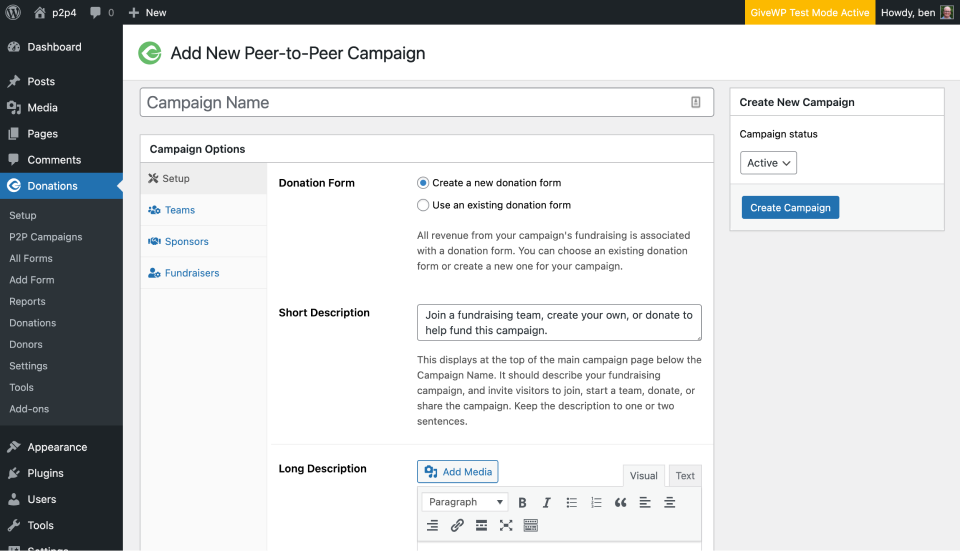Go to P2P Campaigns submenu
The width and height of the screenshot is (960, 551).
pyautogui.click(x=45, y=237)
